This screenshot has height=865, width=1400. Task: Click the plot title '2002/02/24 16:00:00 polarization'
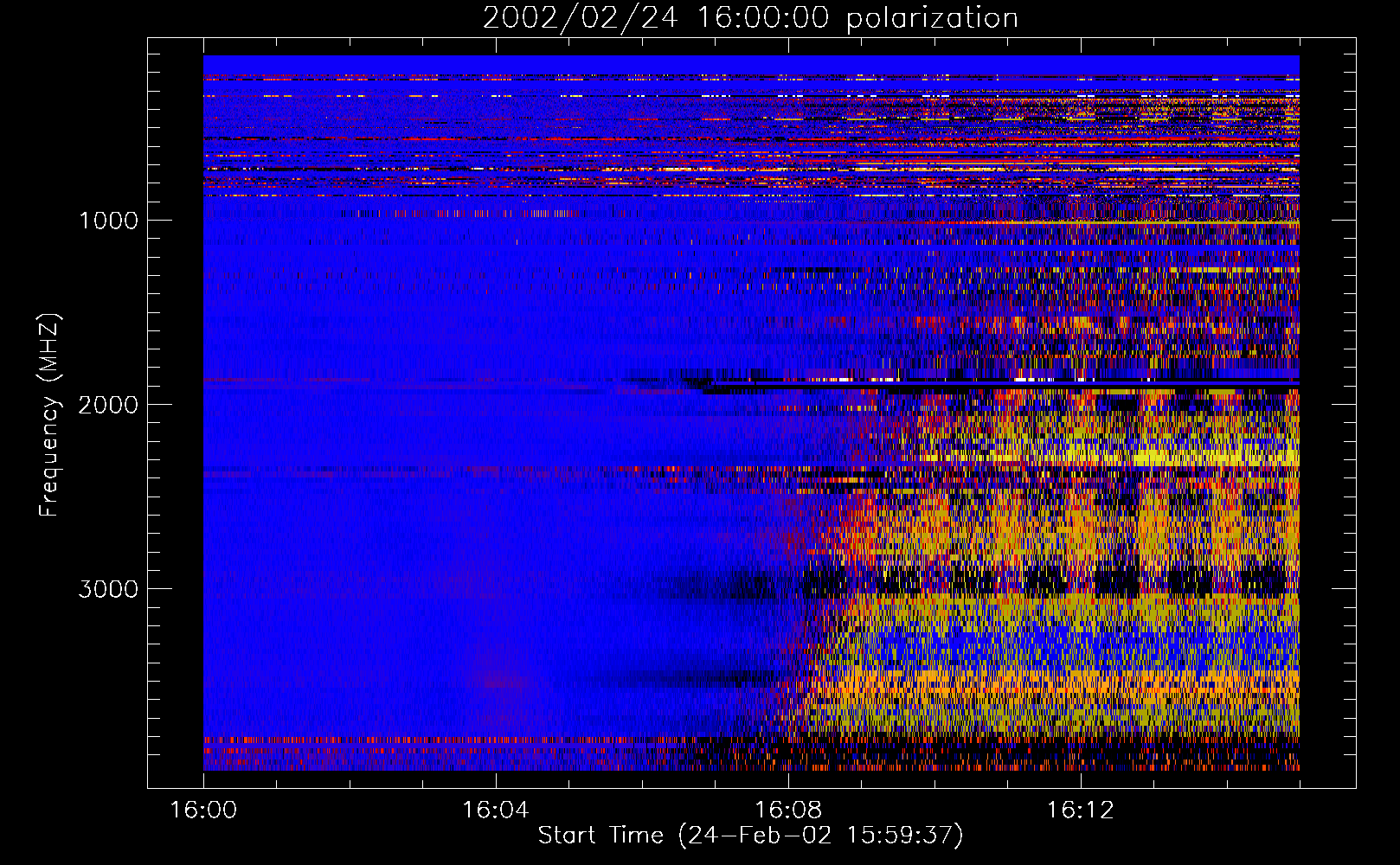point(750,18)
